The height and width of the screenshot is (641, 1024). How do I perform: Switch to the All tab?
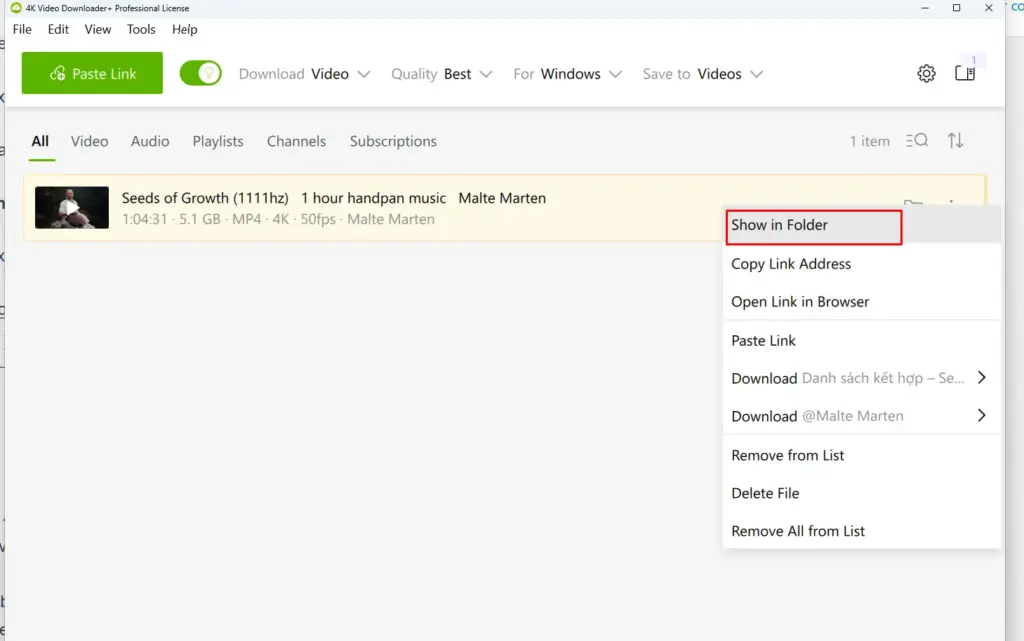(x=40, y=141)
